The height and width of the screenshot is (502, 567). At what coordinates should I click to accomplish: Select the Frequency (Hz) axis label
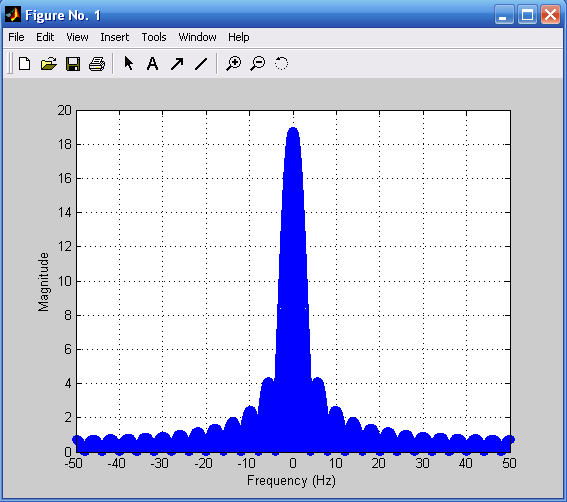point(291,480)
